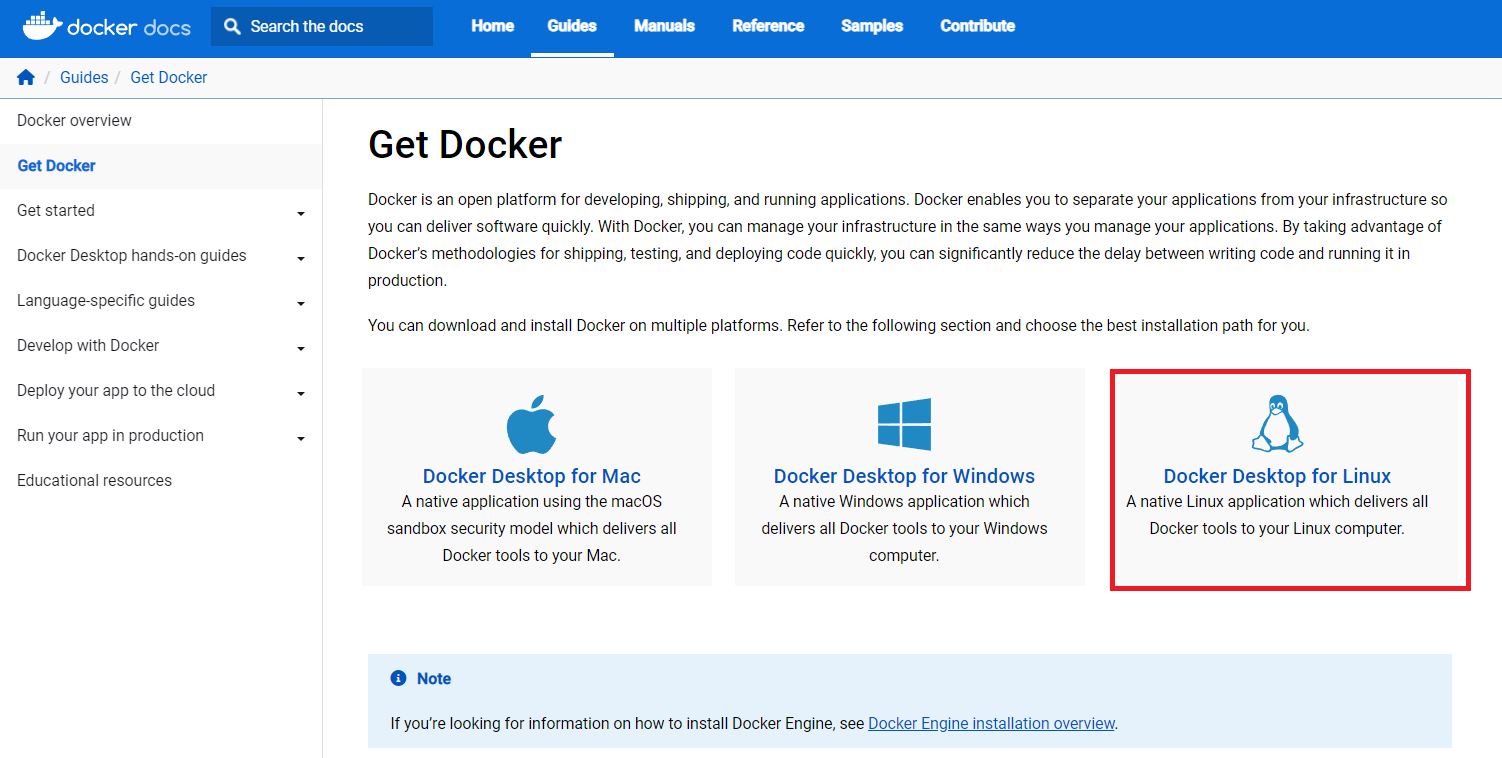Screen dimensions: 1502x758
Task: Click the Windows logo icon
Action: (904, 424)
